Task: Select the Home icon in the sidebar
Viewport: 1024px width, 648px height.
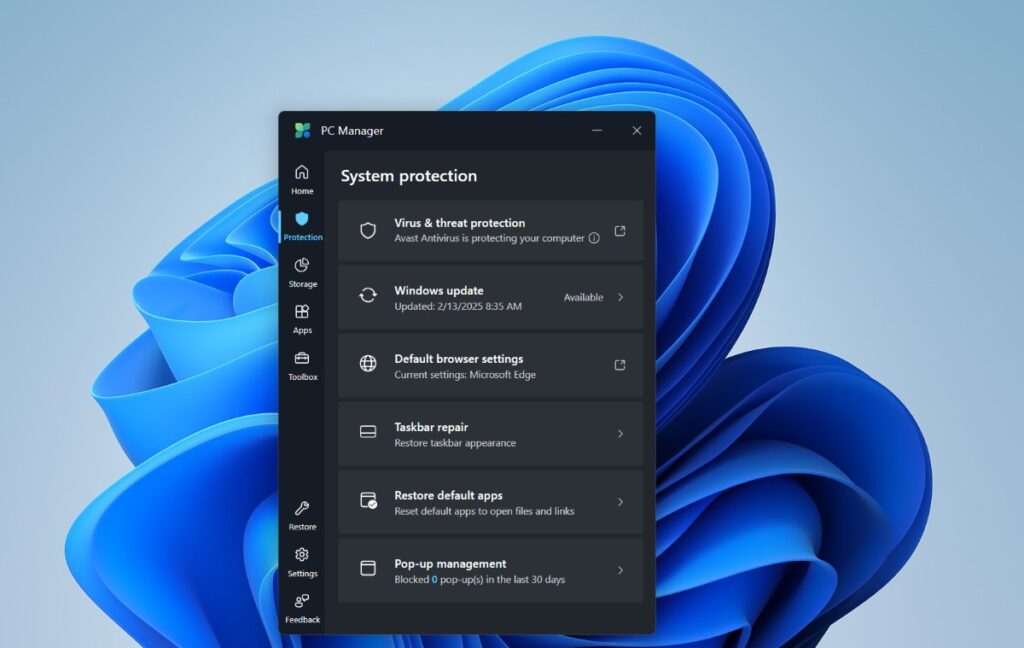Action: point(302,172)
